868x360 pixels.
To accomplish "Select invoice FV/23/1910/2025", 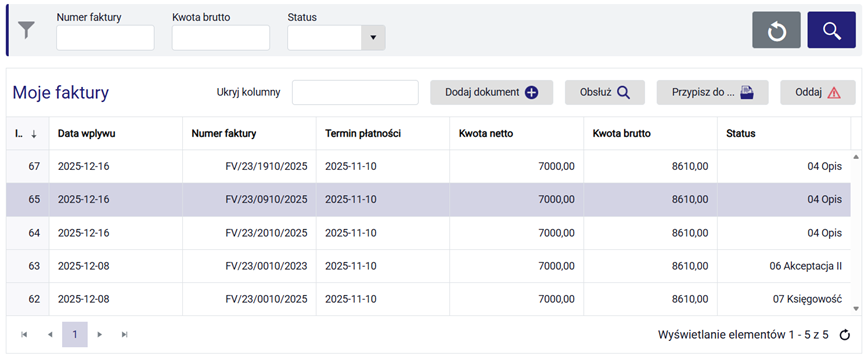I will pos(266,166).
